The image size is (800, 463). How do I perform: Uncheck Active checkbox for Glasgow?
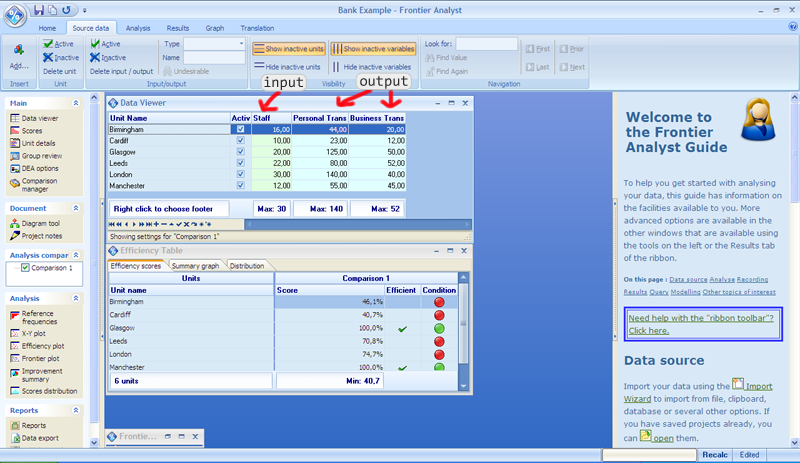click(x=240, y=152)
